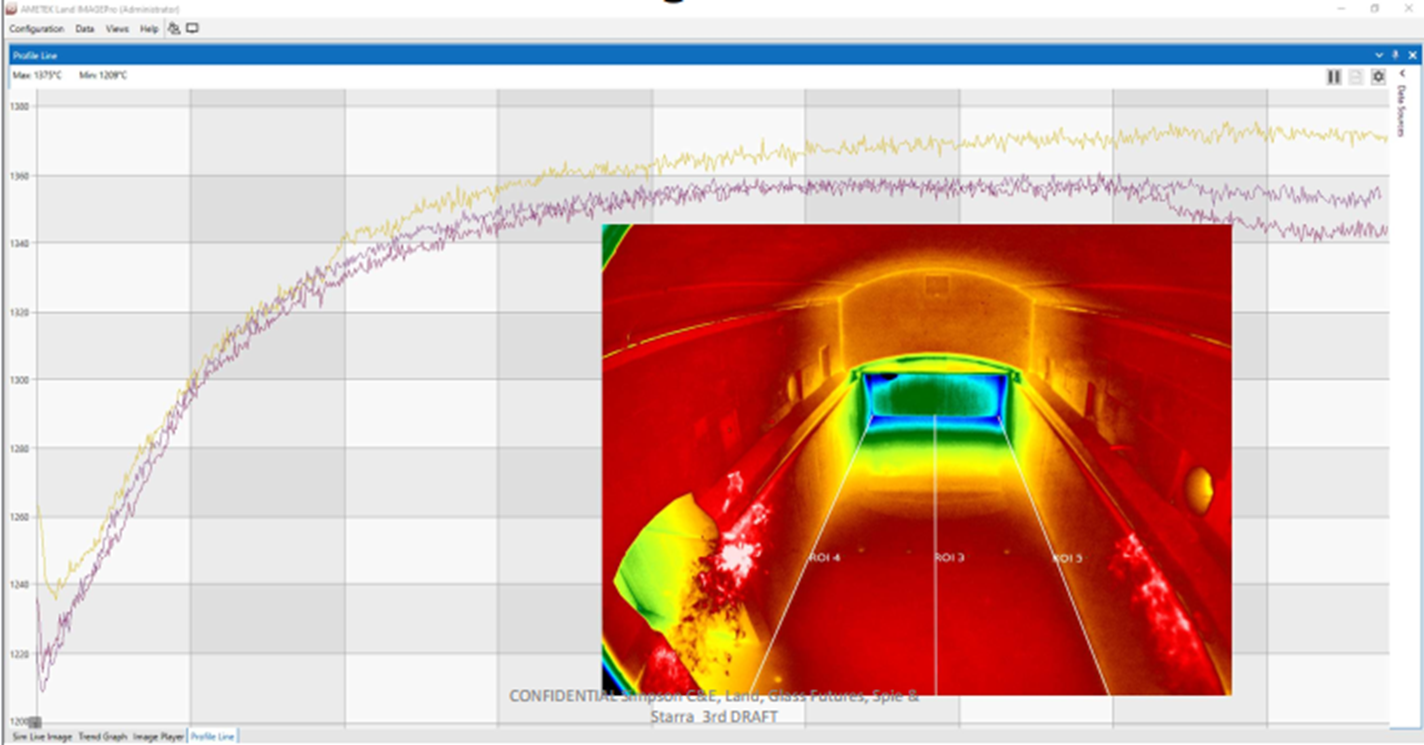The image size is (1424, 745).
Task: Open the AMETEK IMAGEPro application icon menu
Action: click(10, 7)
